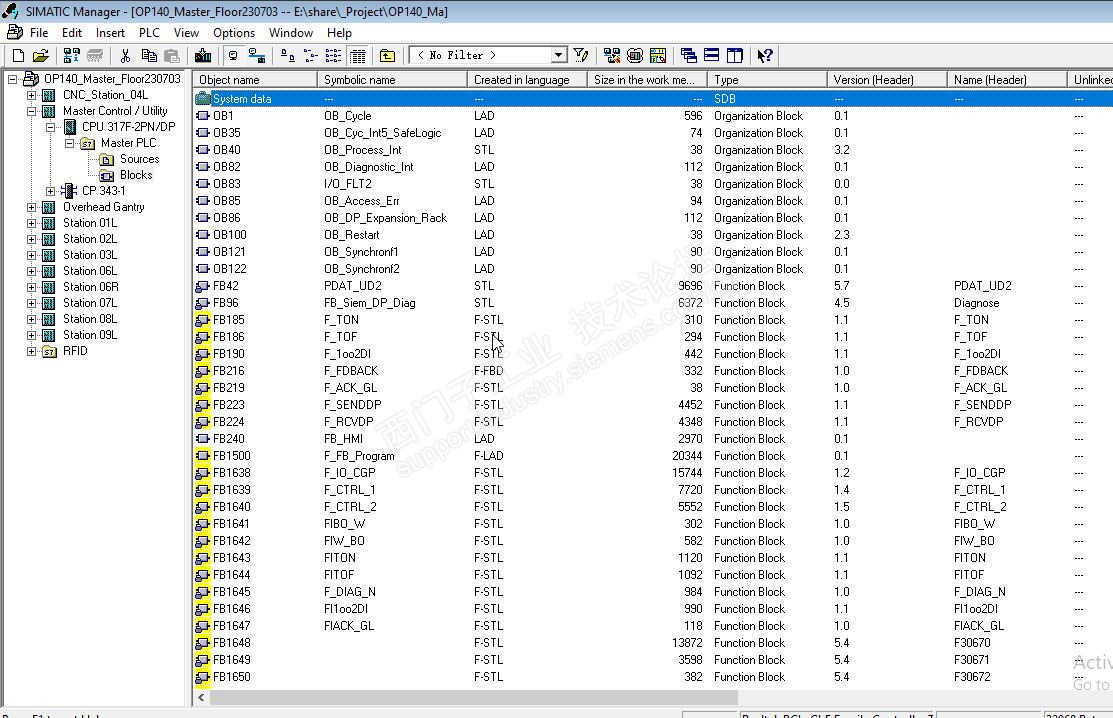Click the SIMATIC Manager document icon in menu bar

[x=14, y=33]
